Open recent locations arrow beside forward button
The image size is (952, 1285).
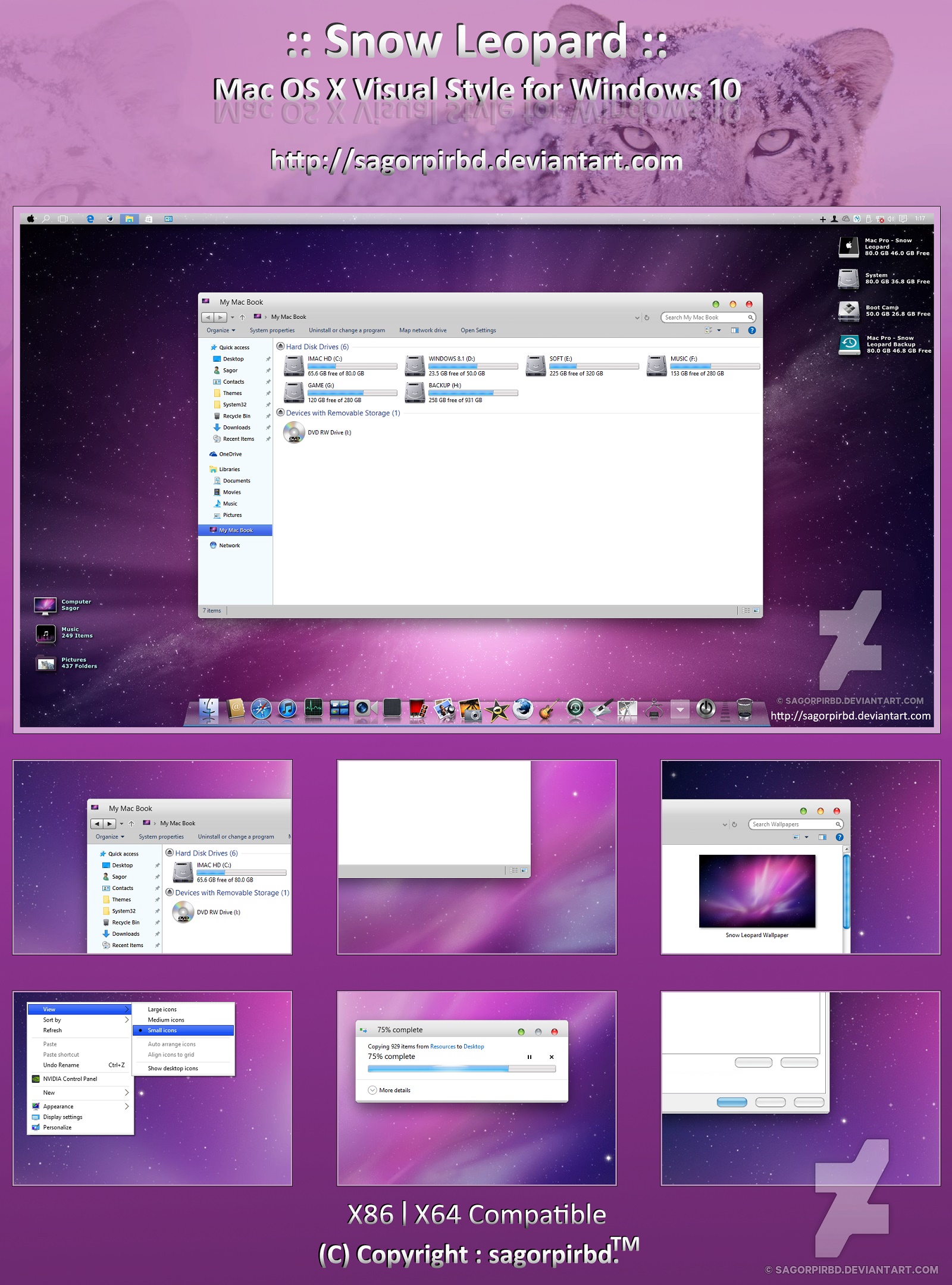[x=233, y=317]
